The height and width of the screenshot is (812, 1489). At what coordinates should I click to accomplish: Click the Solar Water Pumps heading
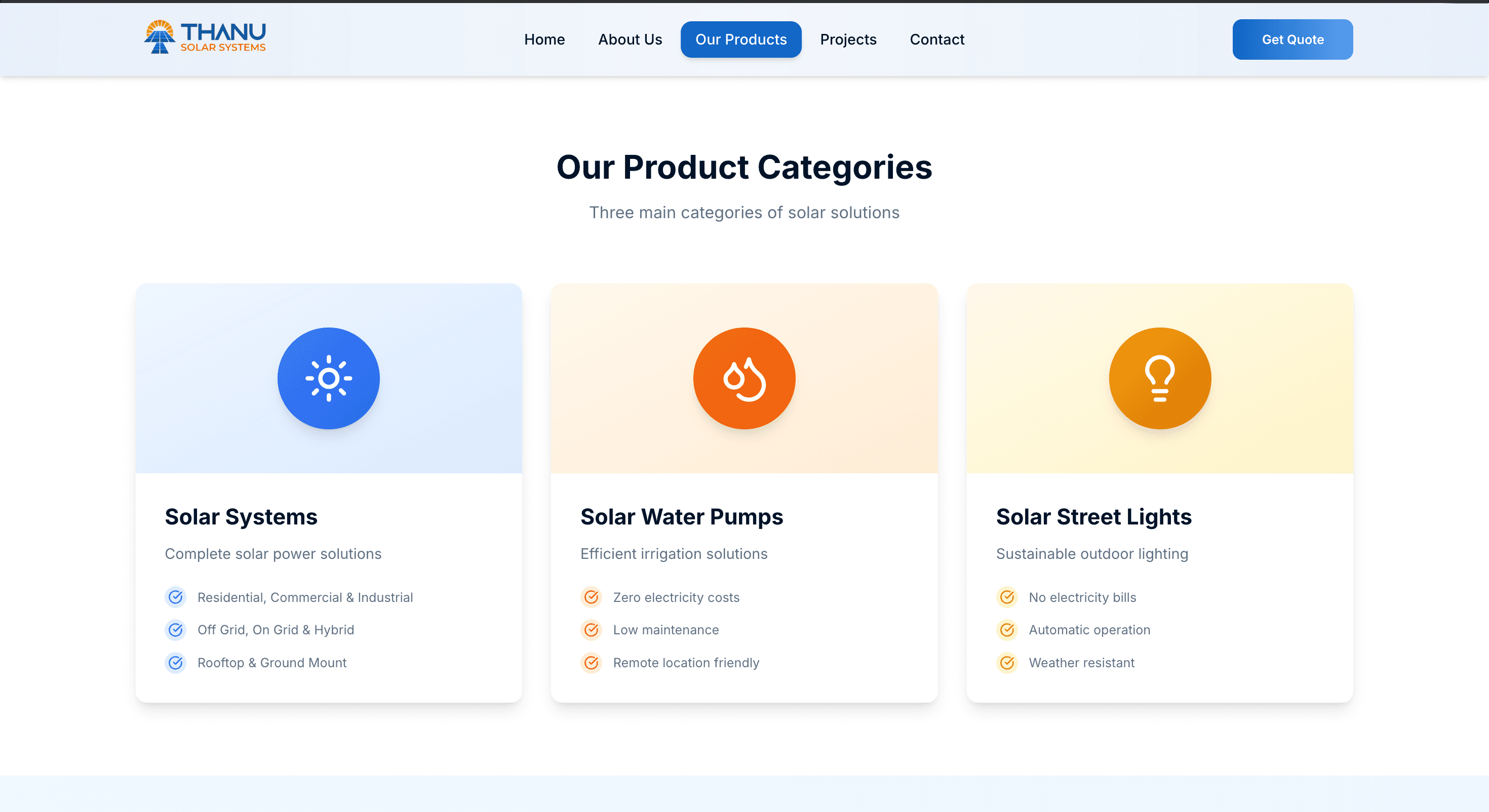682,516
